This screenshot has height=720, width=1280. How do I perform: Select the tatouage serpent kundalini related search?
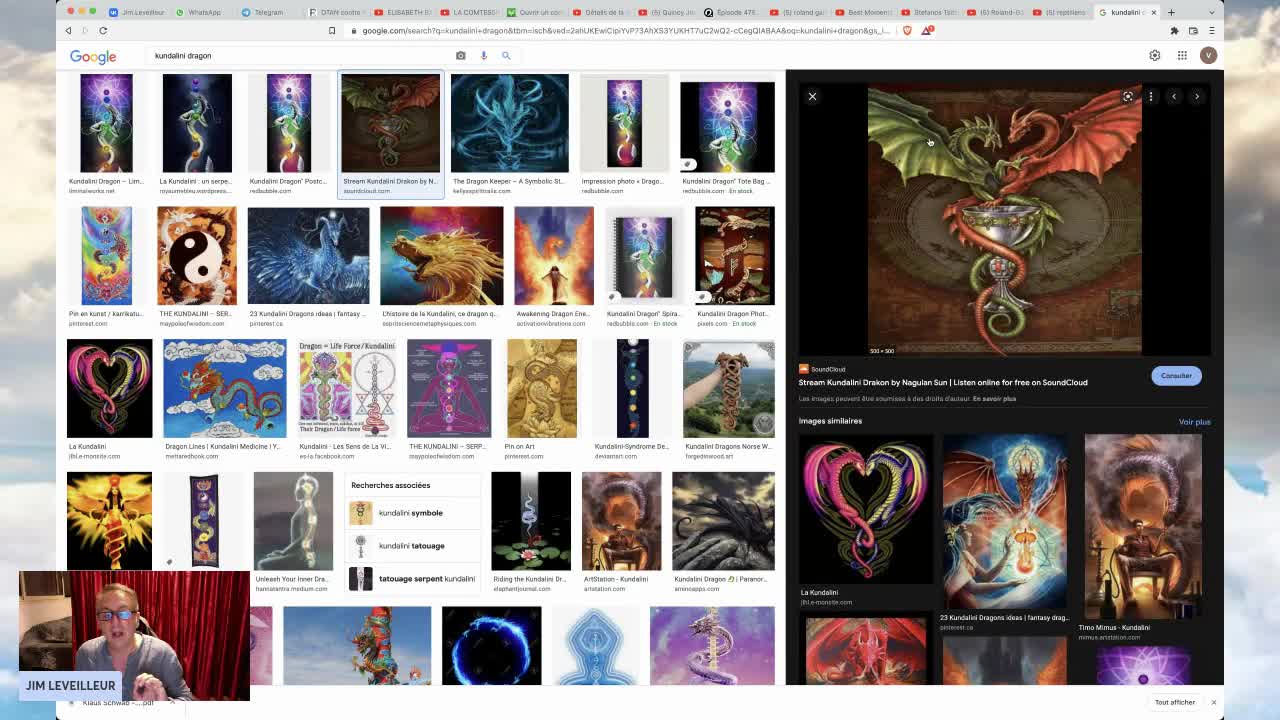pos(412,579)
